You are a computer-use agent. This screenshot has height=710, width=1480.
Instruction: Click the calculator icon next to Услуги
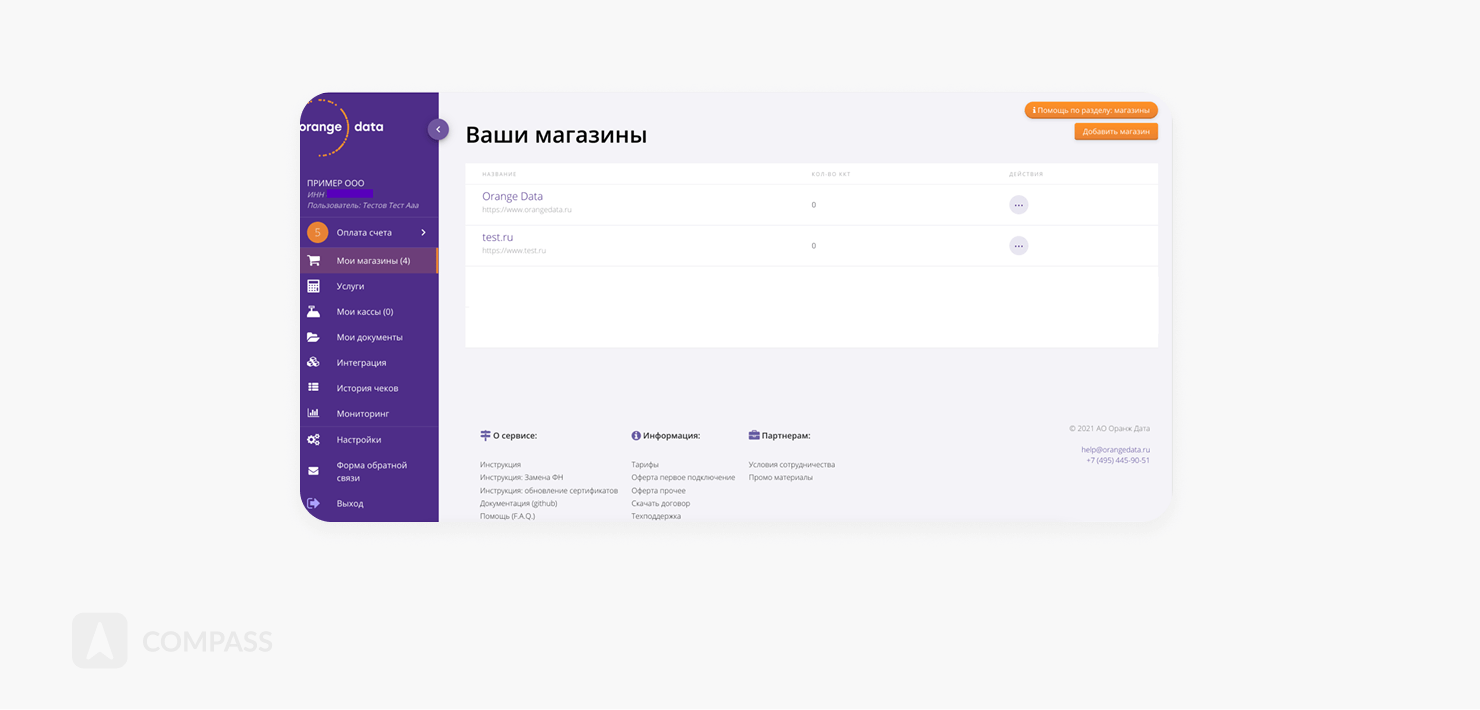point(313,286)
